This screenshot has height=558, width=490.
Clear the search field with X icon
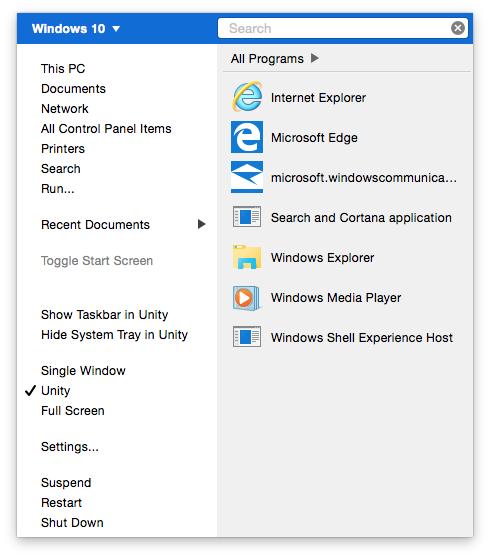(x=458, y=28)
